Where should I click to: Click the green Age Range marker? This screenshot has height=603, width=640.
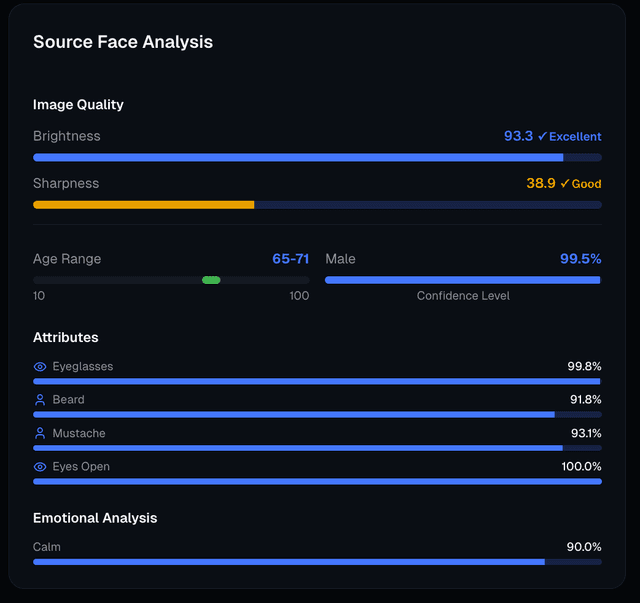point(211,280)
